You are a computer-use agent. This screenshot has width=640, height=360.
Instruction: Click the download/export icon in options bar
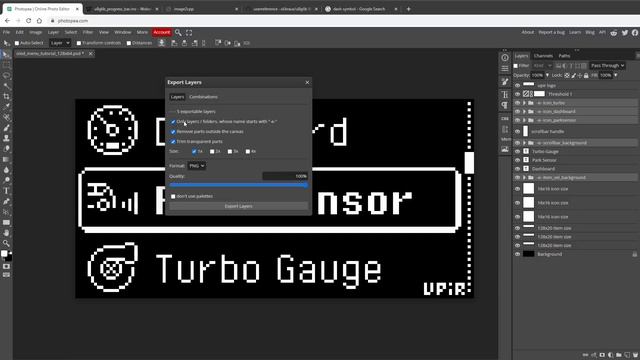[162, 43]
